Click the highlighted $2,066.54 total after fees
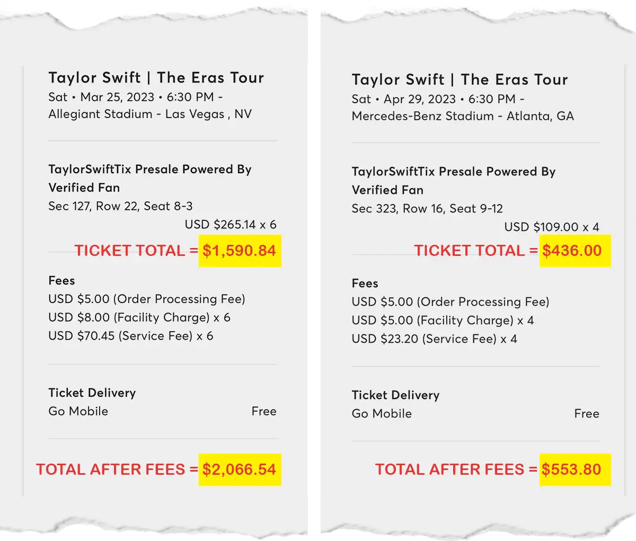Screen dimensions: 636x541 [240, 469]
